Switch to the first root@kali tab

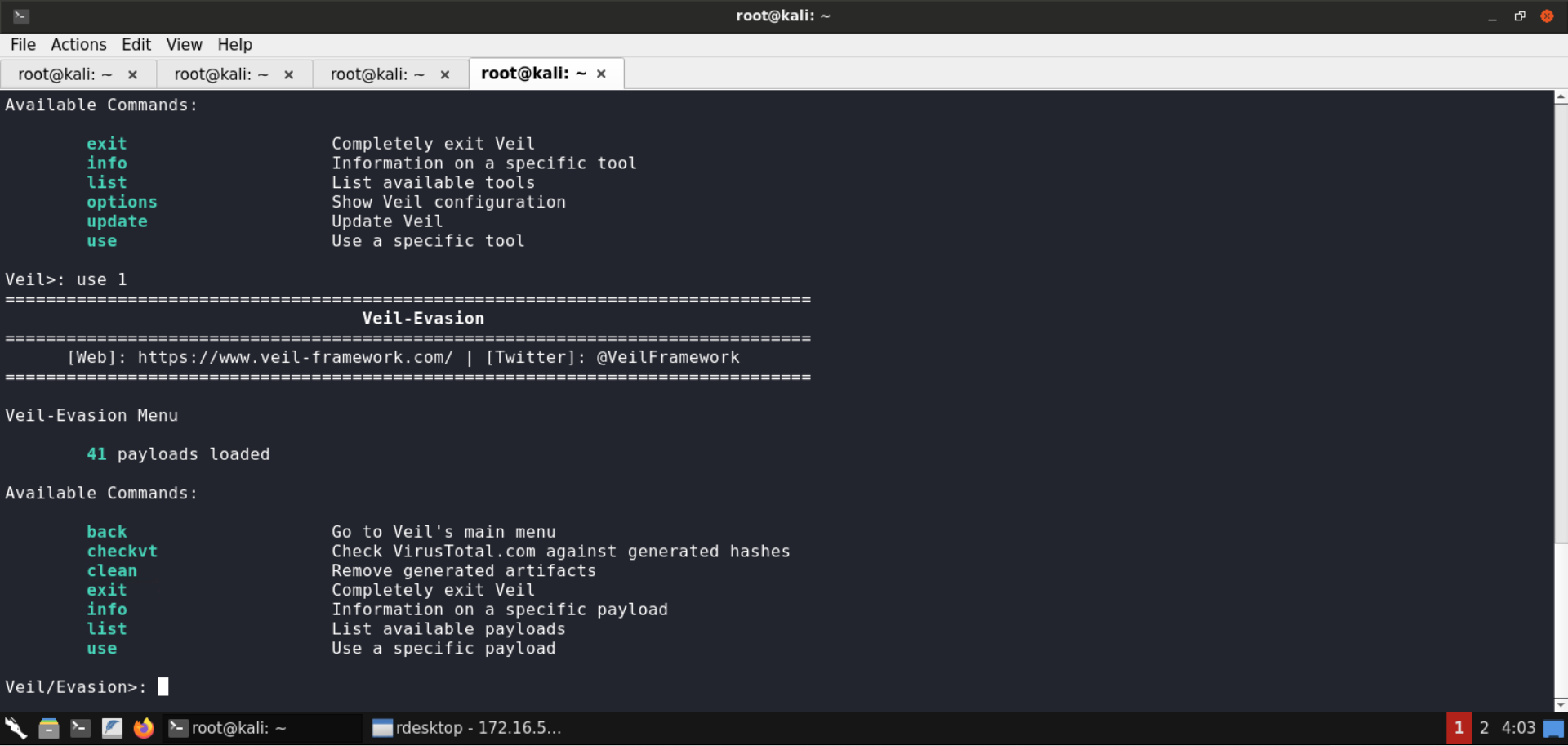click(78, 74)
